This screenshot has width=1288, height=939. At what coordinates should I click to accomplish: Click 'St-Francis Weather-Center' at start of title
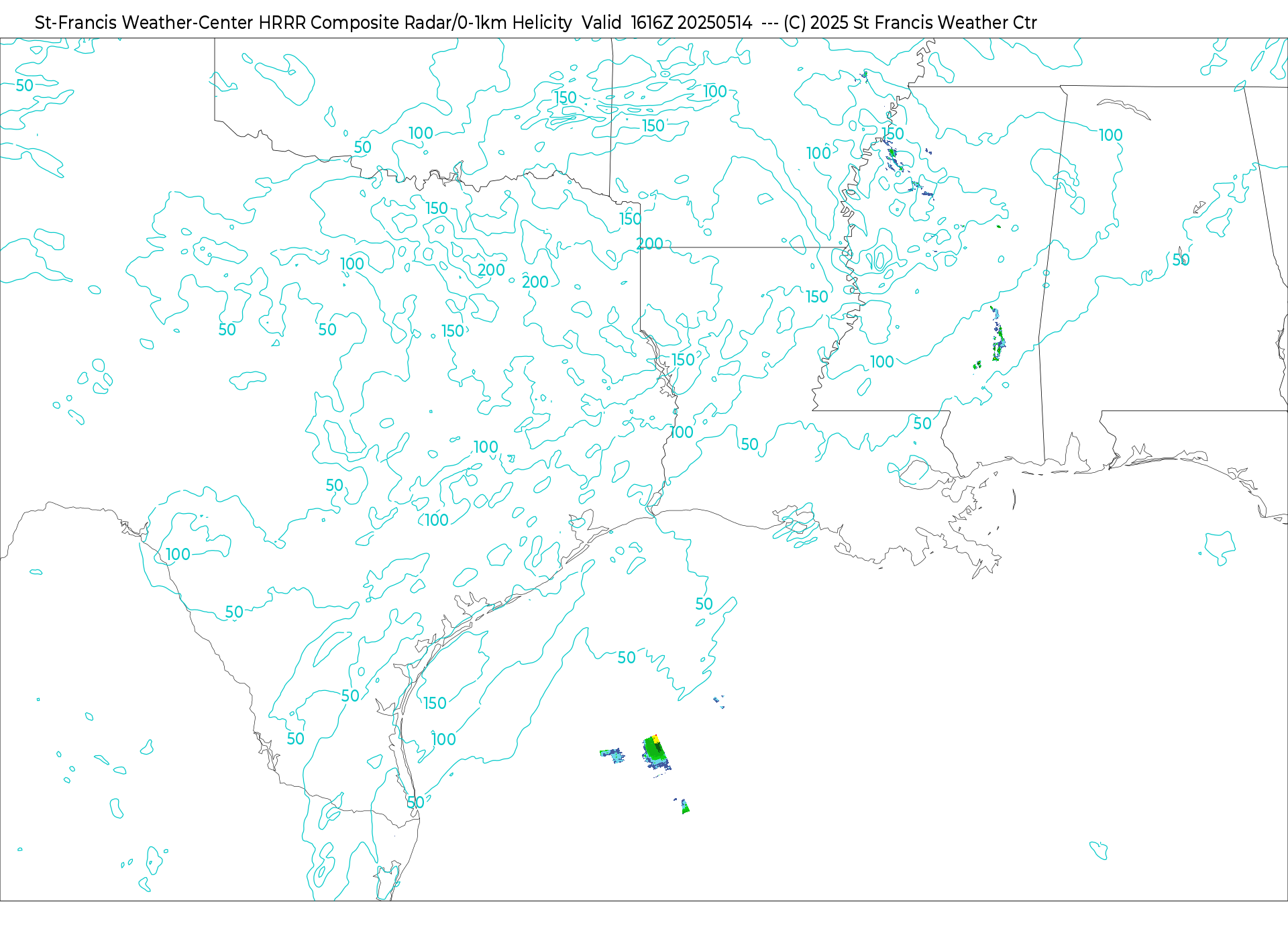pos(144,23)
